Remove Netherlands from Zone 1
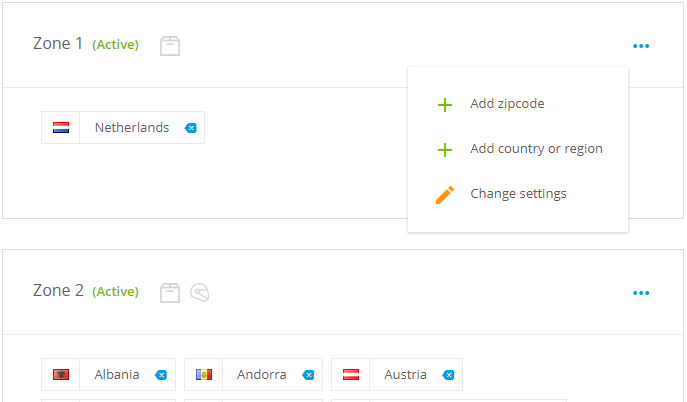 [x=191, y=128]
